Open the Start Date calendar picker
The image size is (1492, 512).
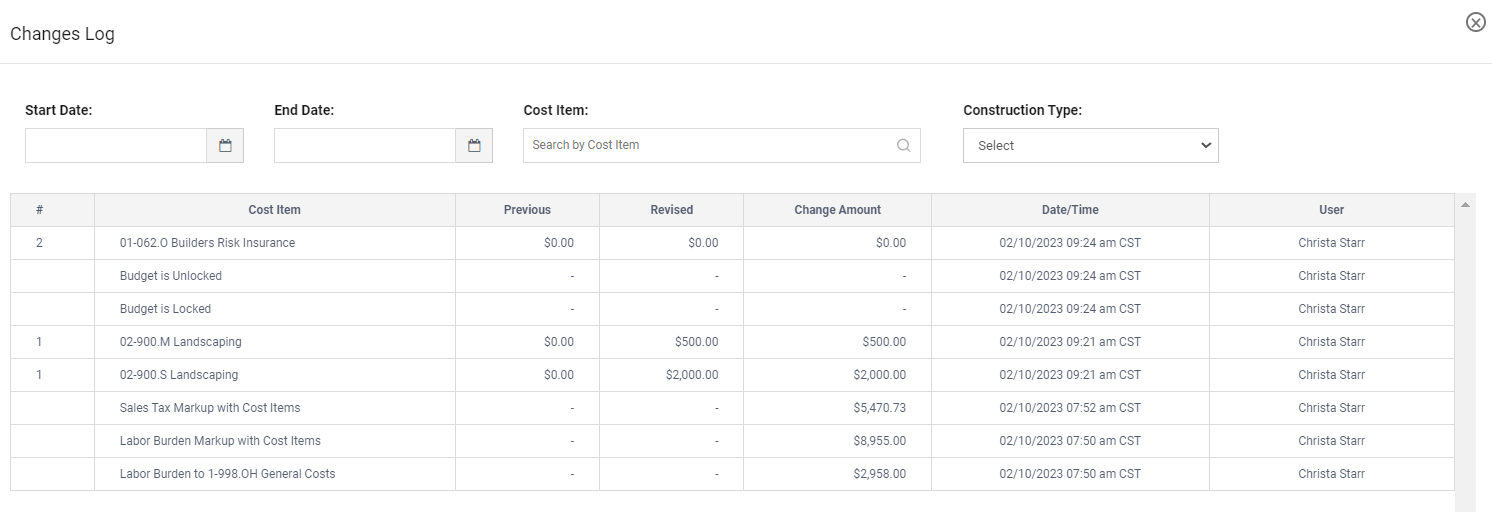225,146
